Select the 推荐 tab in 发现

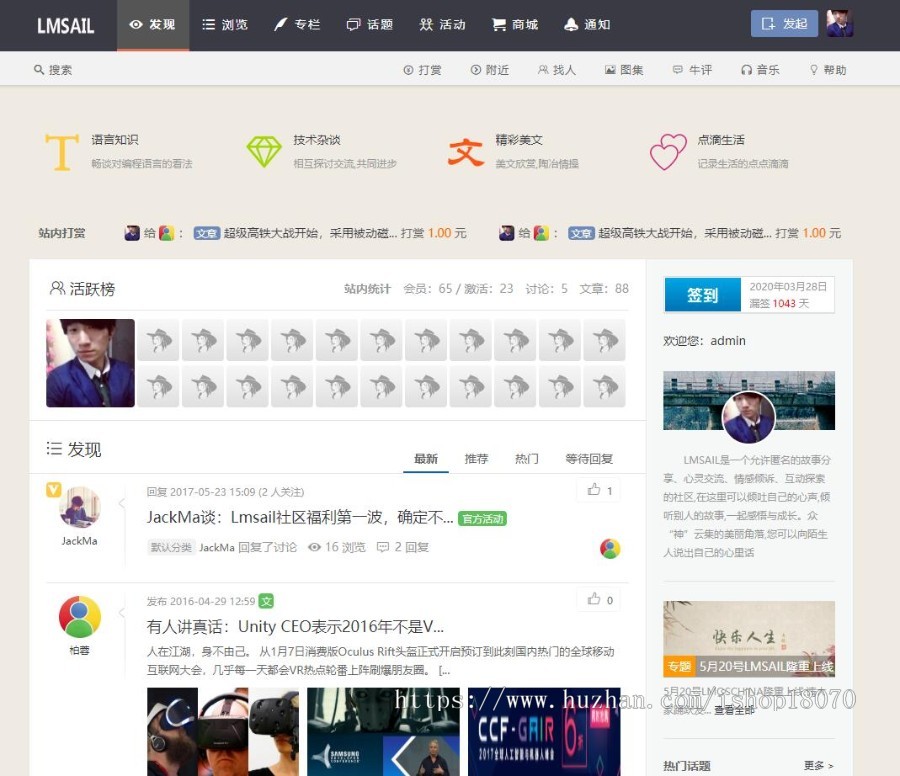click(476, 458)
